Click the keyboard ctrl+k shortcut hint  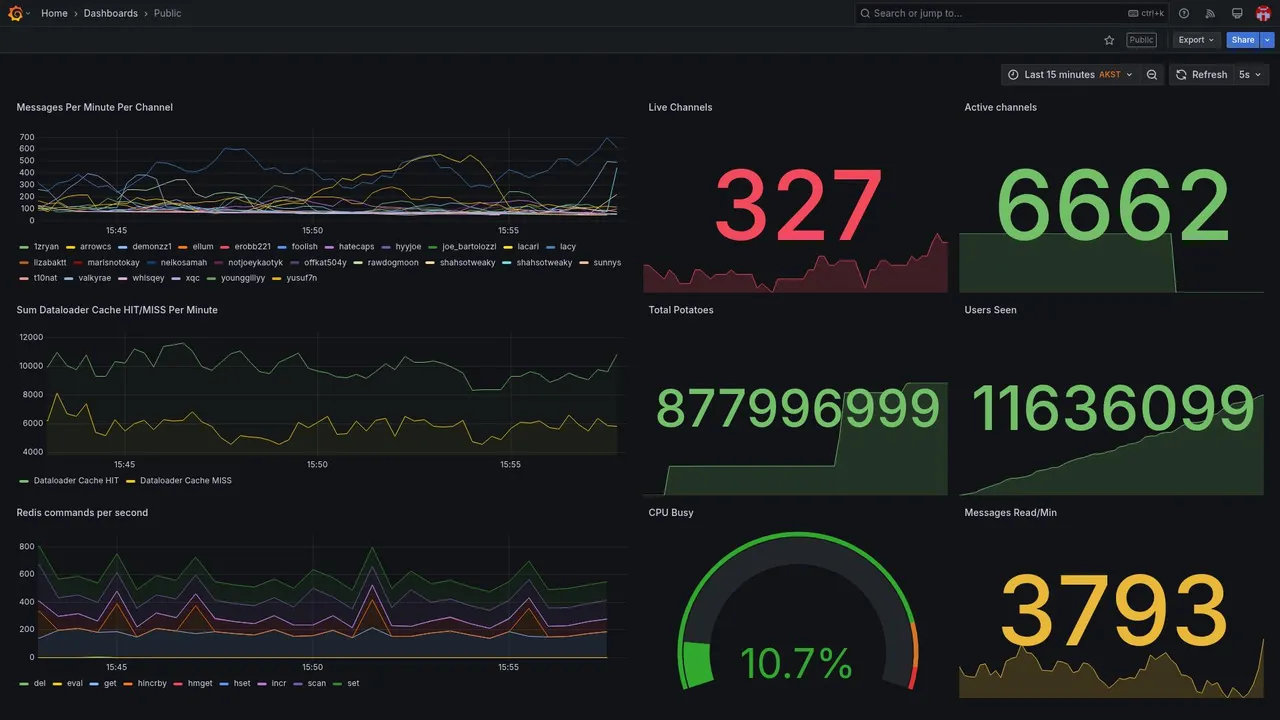[x=1146, y=13]
